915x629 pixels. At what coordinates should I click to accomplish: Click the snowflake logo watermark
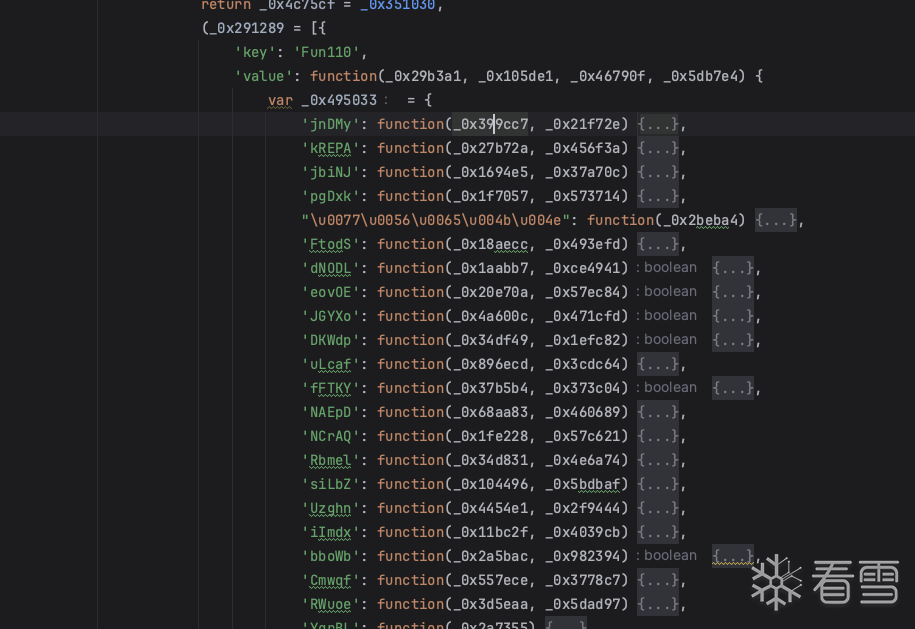777,581
